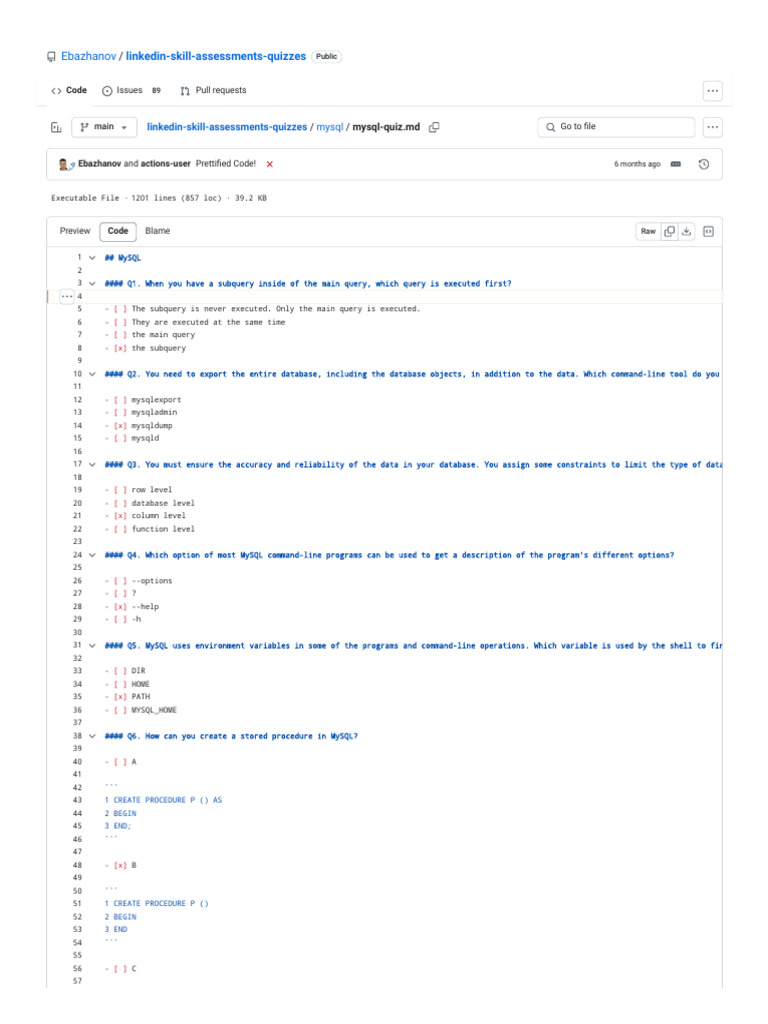The width and height of the screenshot is (768, 1024).
Task: Open the commit hash icon beside 6 months ago
Action: (x=676, y=164)
